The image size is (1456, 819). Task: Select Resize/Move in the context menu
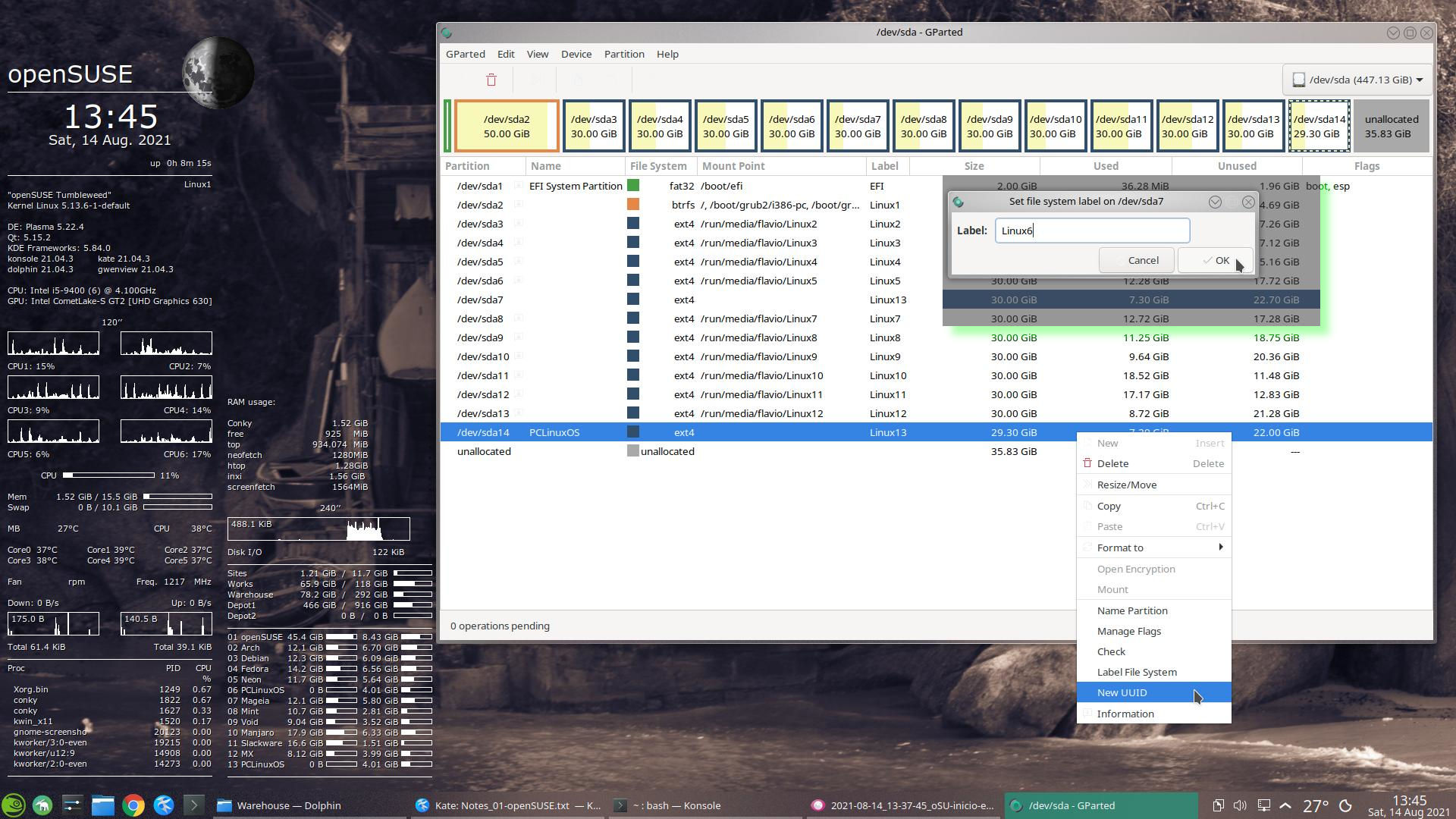tap(1153, 485)
